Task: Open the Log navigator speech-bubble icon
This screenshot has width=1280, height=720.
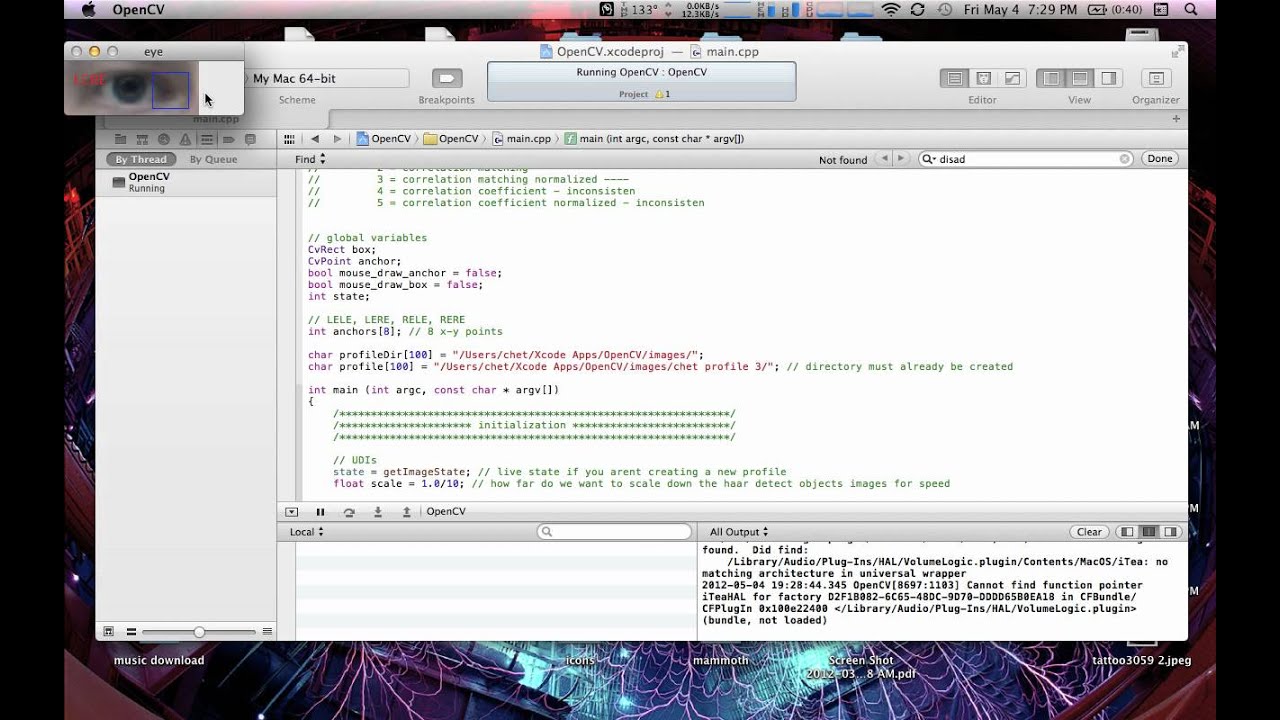Action: pyautogui.click(x=250, y=139)
